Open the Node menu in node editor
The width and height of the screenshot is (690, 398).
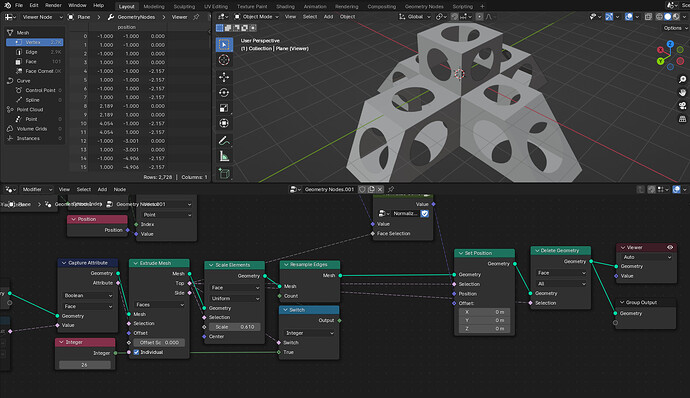coord(120,189)
